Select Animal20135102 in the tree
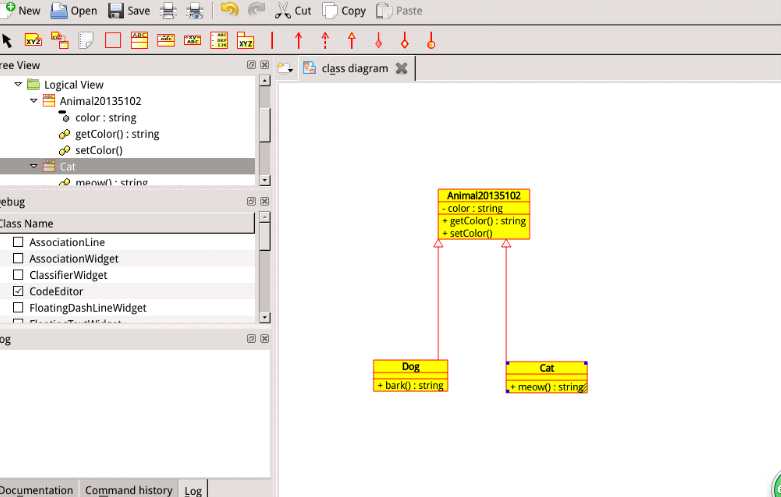This screenshot has height=497, width=781. tap(100, 101)
